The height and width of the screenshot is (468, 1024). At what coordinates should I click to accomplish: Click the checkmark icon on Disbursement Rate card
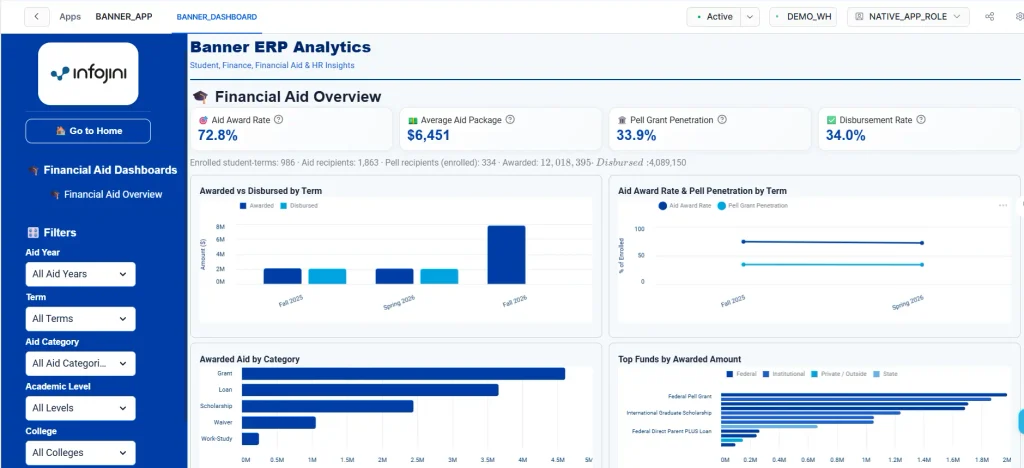click(831, 120)
